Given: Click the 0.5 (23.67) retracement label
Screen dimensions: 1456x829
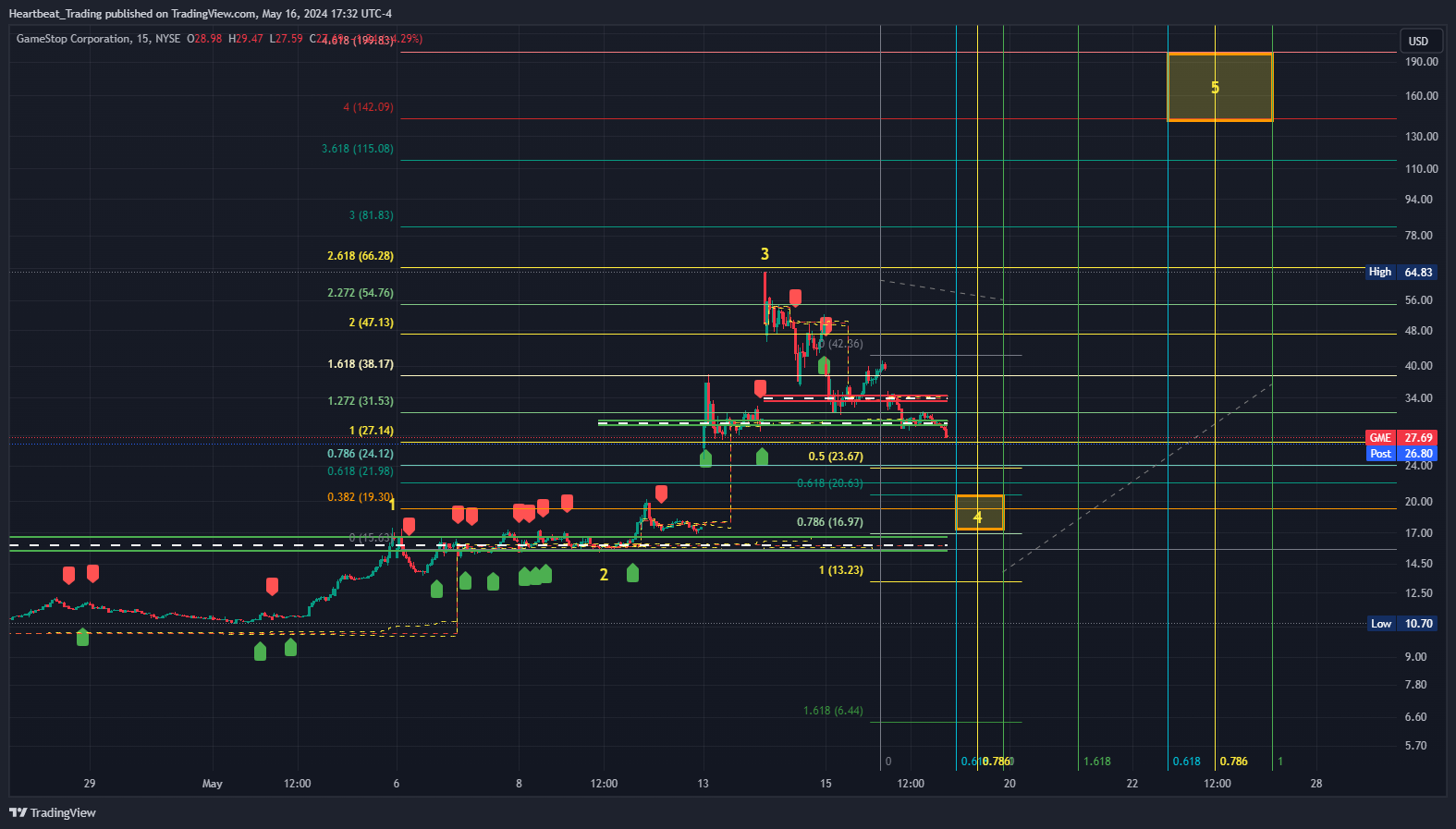Looking at the screenshot, I should [x=836, y=457].
